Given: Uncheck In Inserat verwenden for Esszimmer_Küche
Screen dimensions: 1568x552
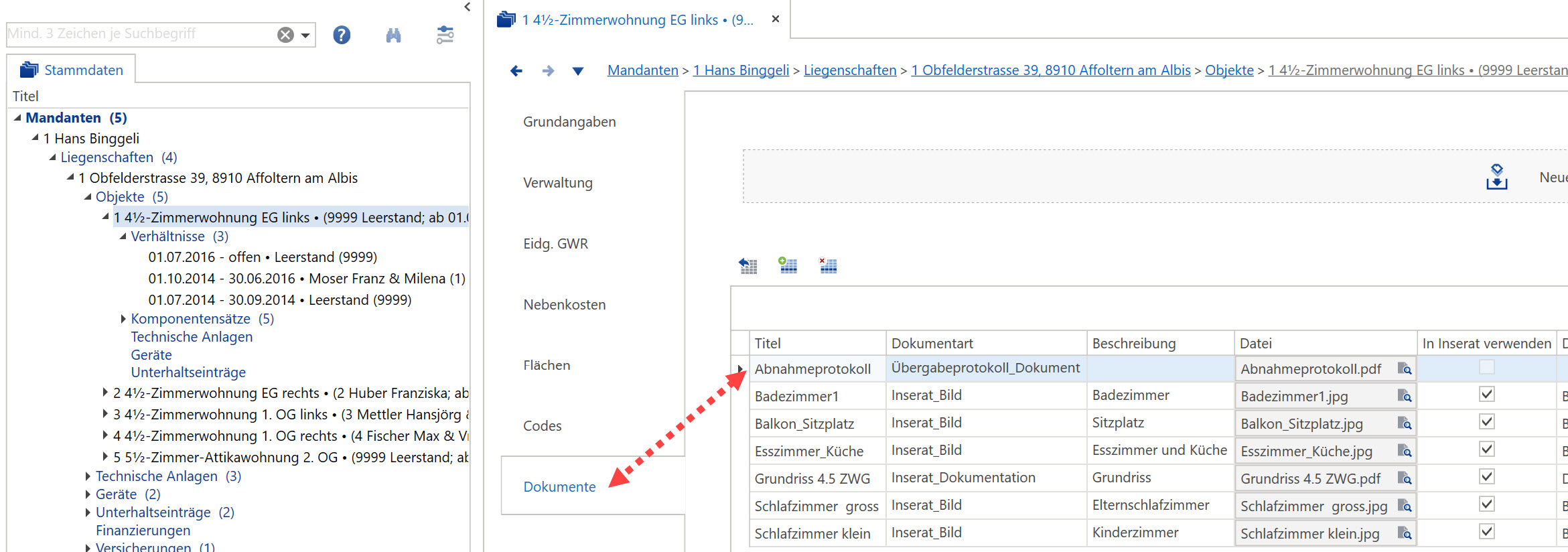Looking at the screenshot, I should click(x=1487, y=449).
